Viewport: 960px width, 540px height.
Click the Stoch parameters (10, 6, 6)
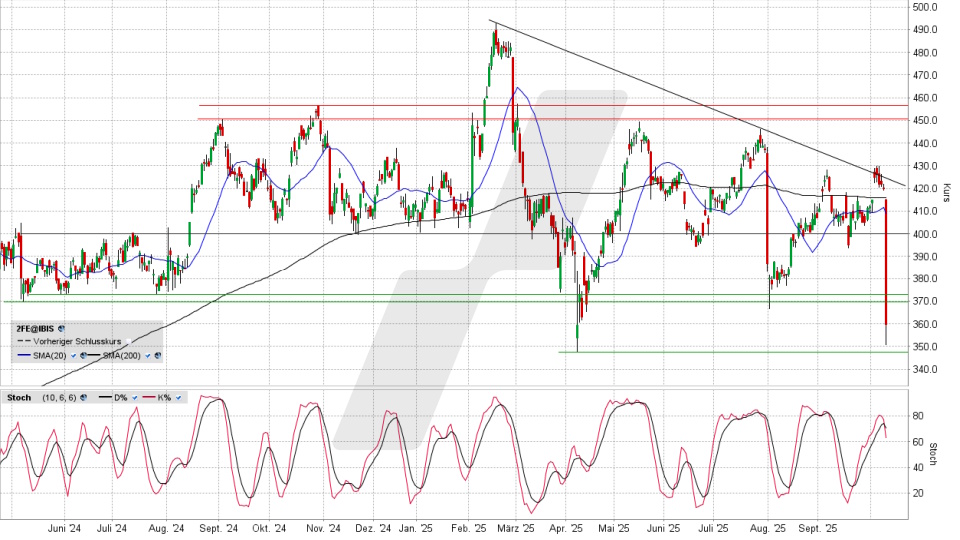click(59, 397)
